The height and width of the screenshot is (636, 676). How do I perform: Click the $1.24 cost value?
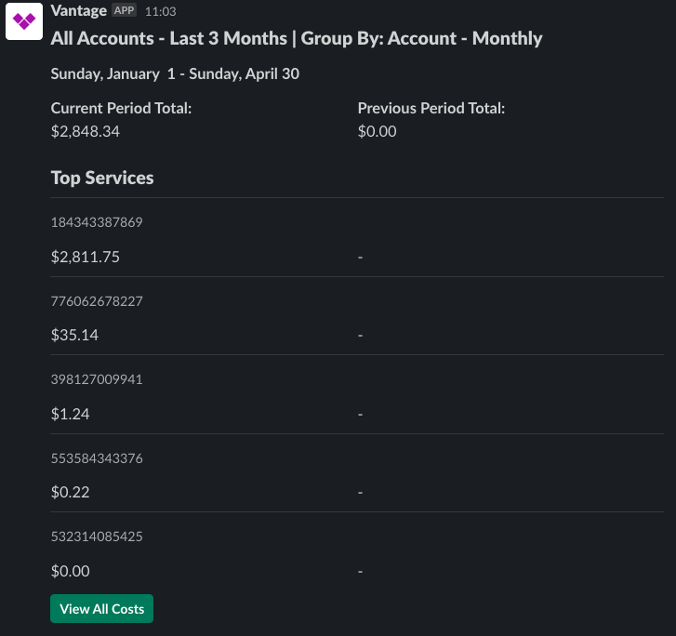(x=70, y=414)
